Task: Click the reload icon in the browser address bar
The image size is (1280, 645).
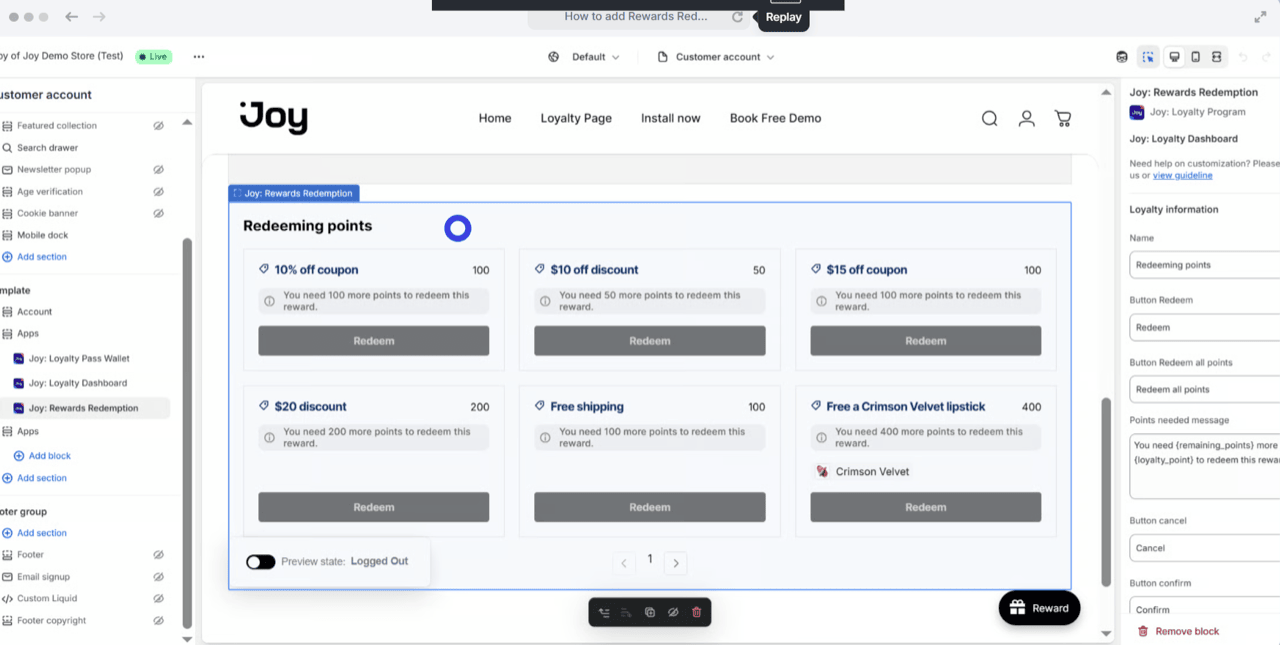Action: point(737,17)
